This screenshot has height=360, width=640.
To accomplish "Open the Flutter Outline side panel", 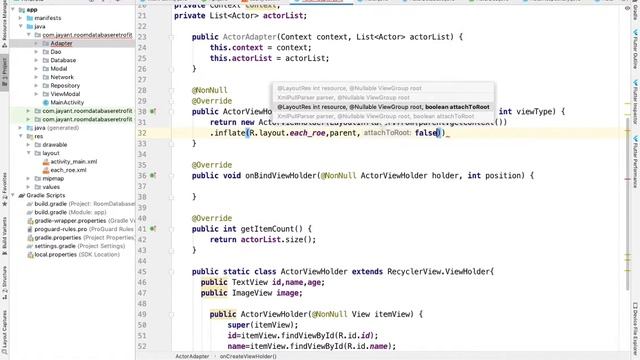I will coord(635,48).
